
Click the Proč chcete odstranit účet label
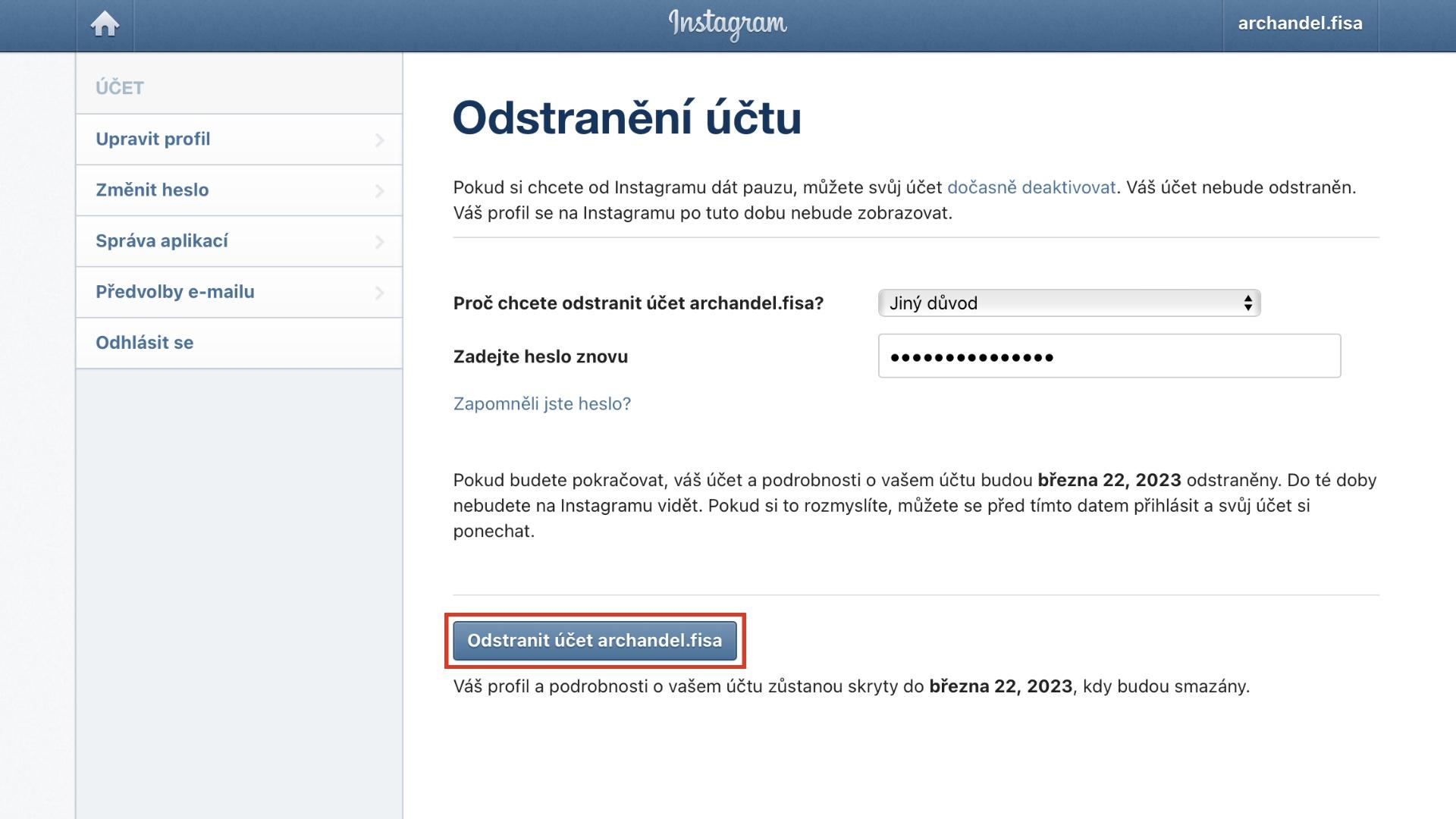639,303
